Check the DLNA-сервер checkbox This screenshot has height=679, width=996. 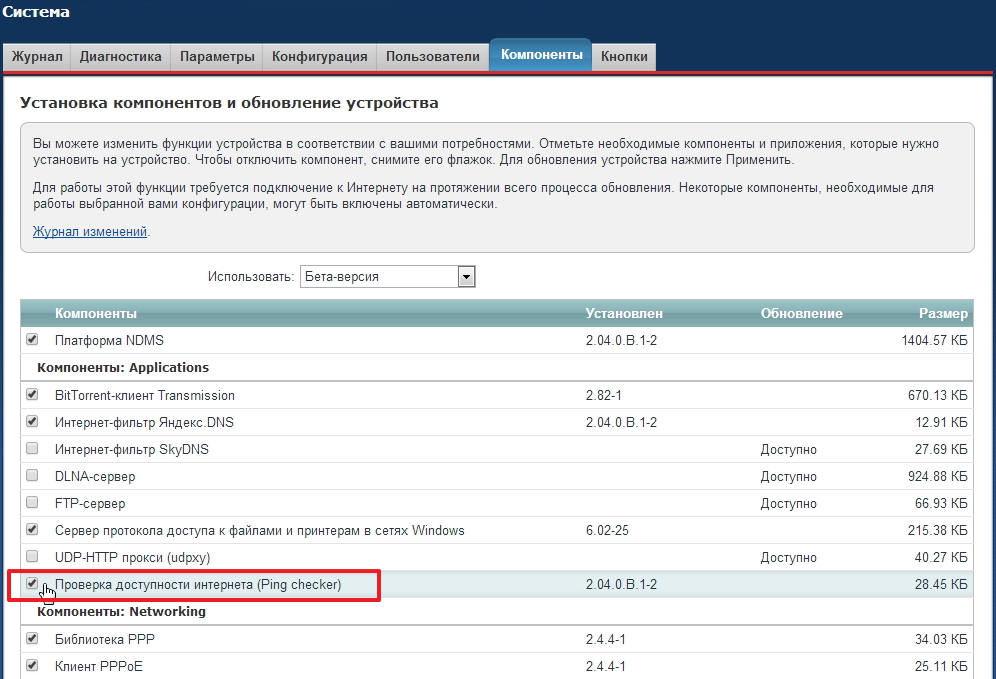click(x=32, y=476)
